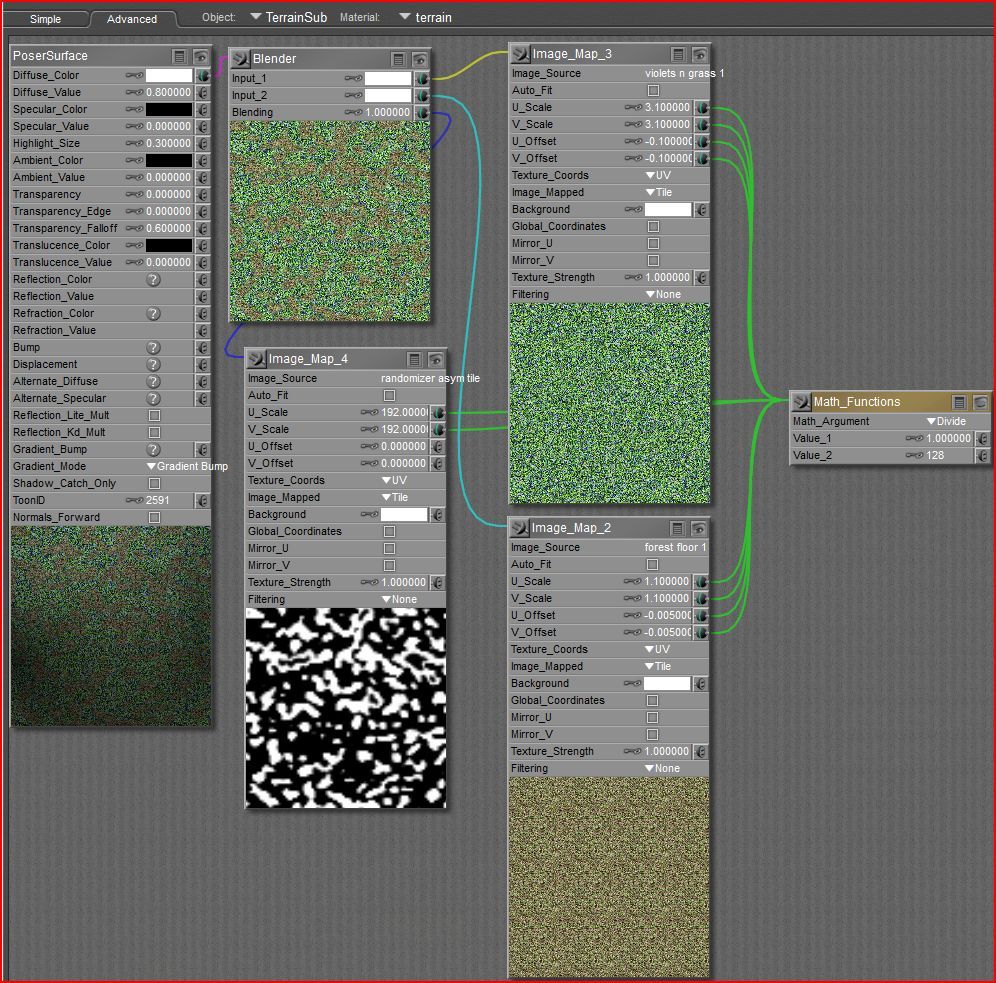Screen dimensions: 996x983
Task: Click the Bump input plug icon on PoserSurface
Action: [202, 347]
